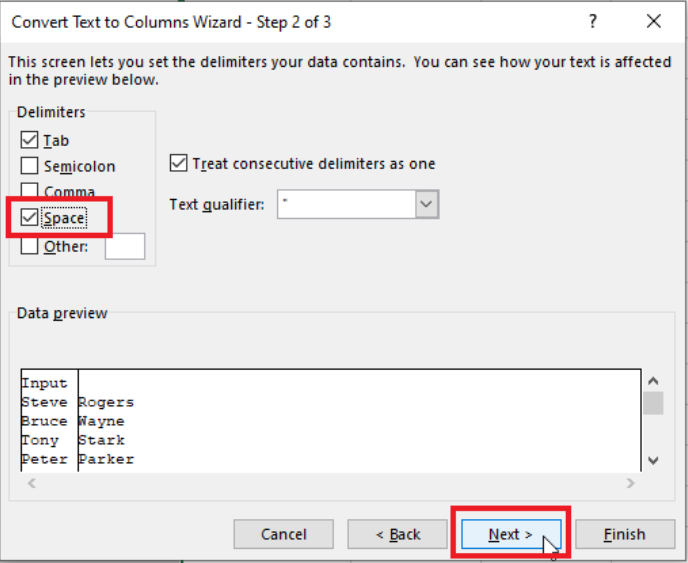Click the data preview vertical scrollbar thumb
The width and height of the screenshot is (688, 563).
653,403
